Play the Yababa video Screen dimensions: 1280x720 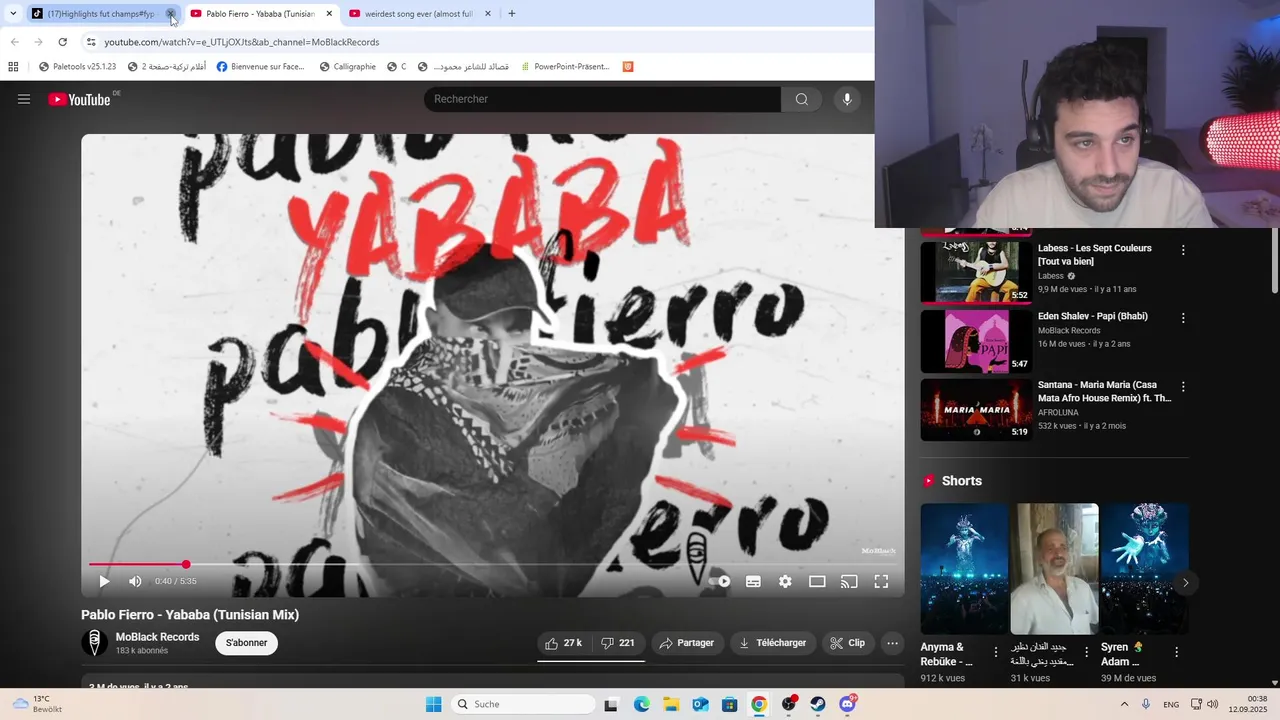[x=104, y=581]
